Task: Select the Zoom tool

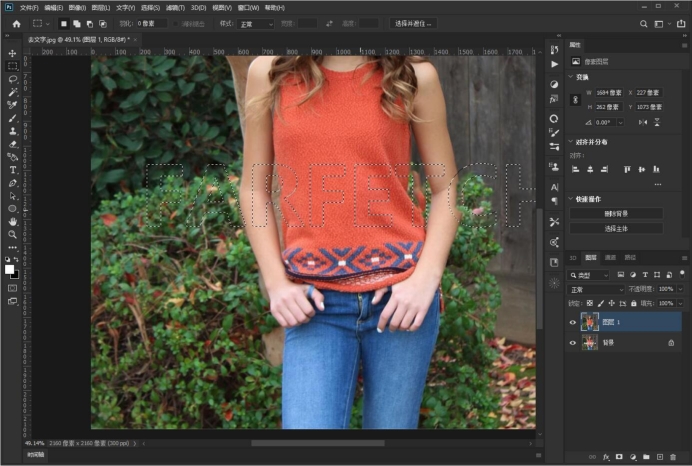Action: pos(12,234)
